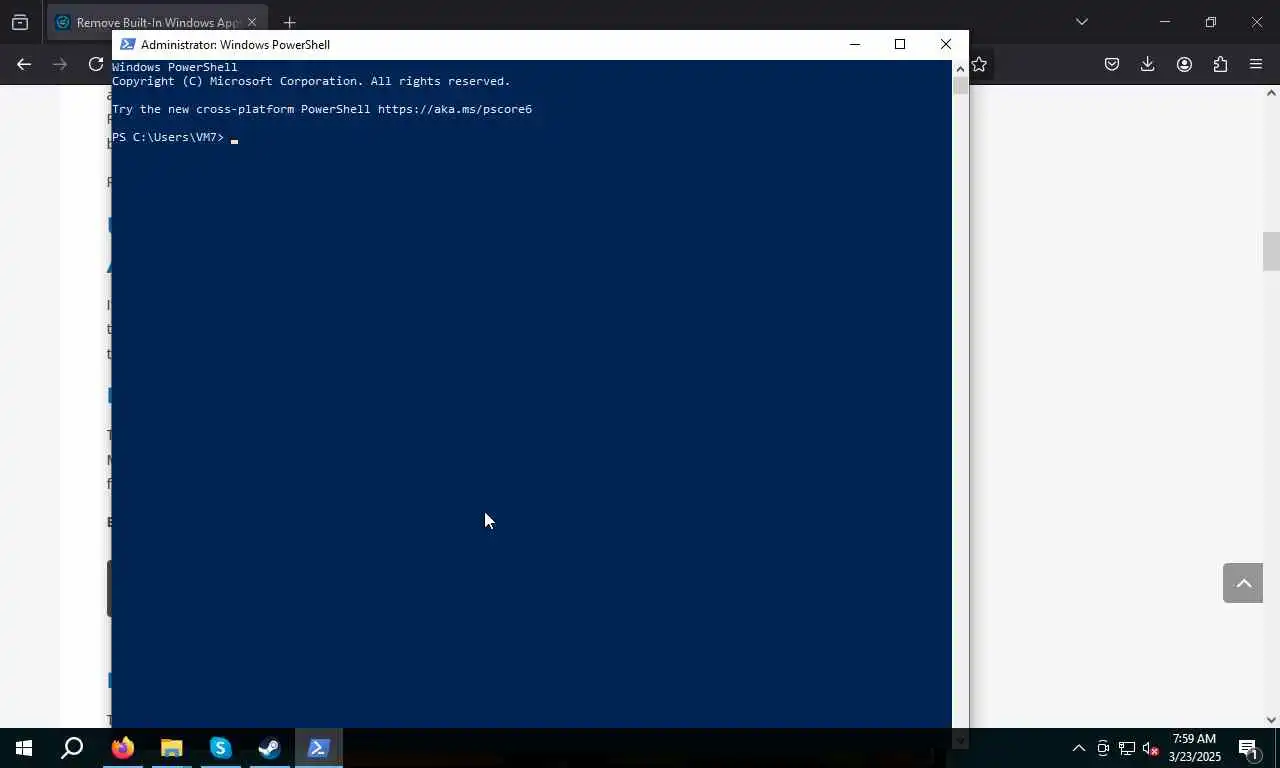This screenshot has height=768, width=1280.
Task: Open the Windows notification center icon
Action: pos(1248,748)
